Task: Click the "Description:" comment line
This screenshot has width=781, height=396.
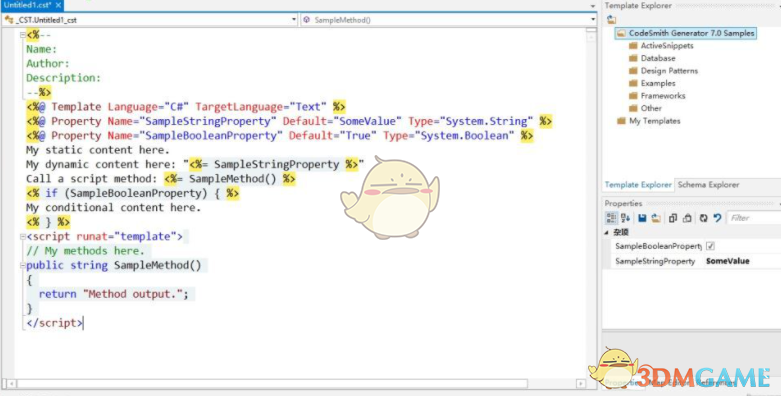Action: tap(63, 78)
